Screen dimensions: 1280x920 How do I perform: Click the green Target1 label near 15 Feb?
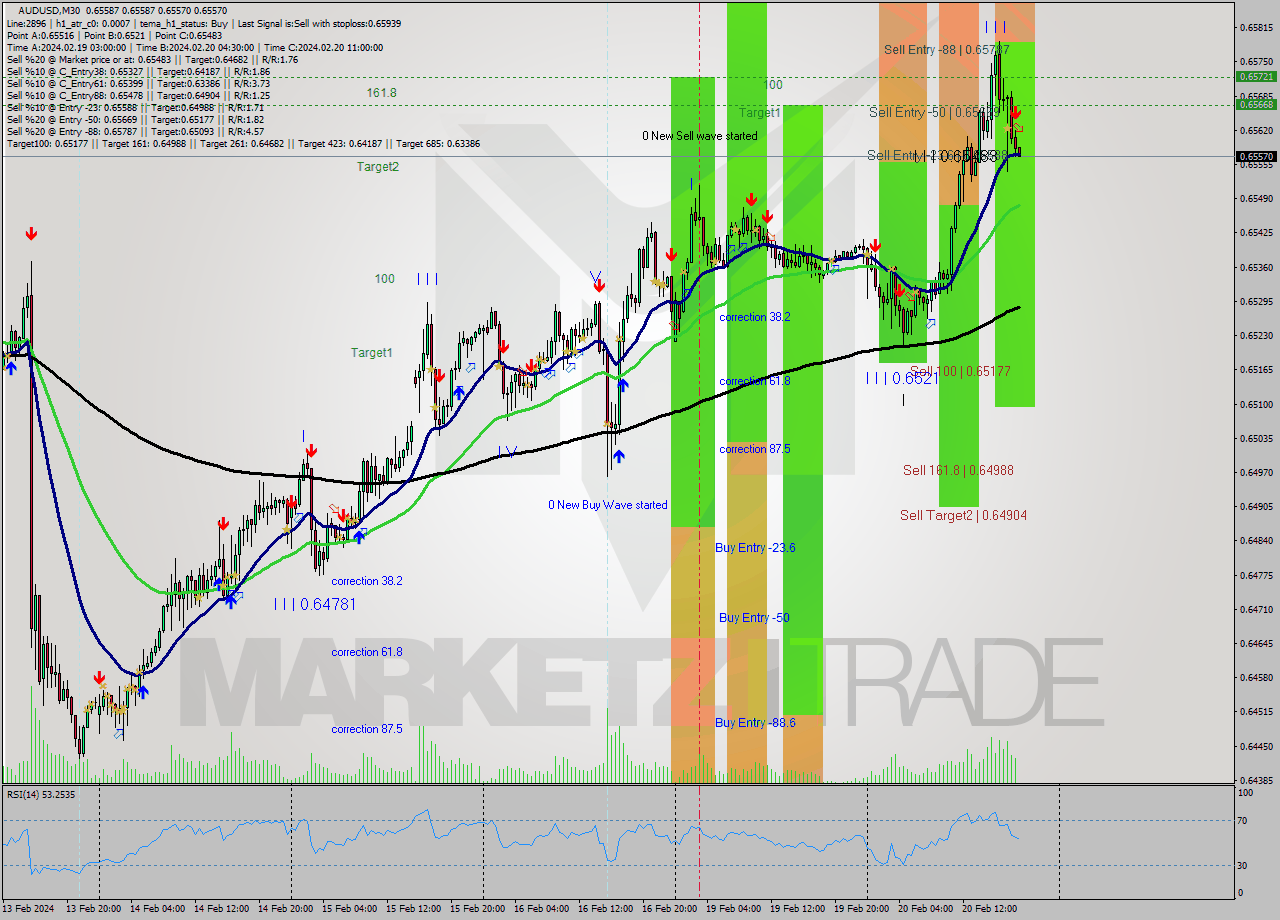tap(371, 353)
